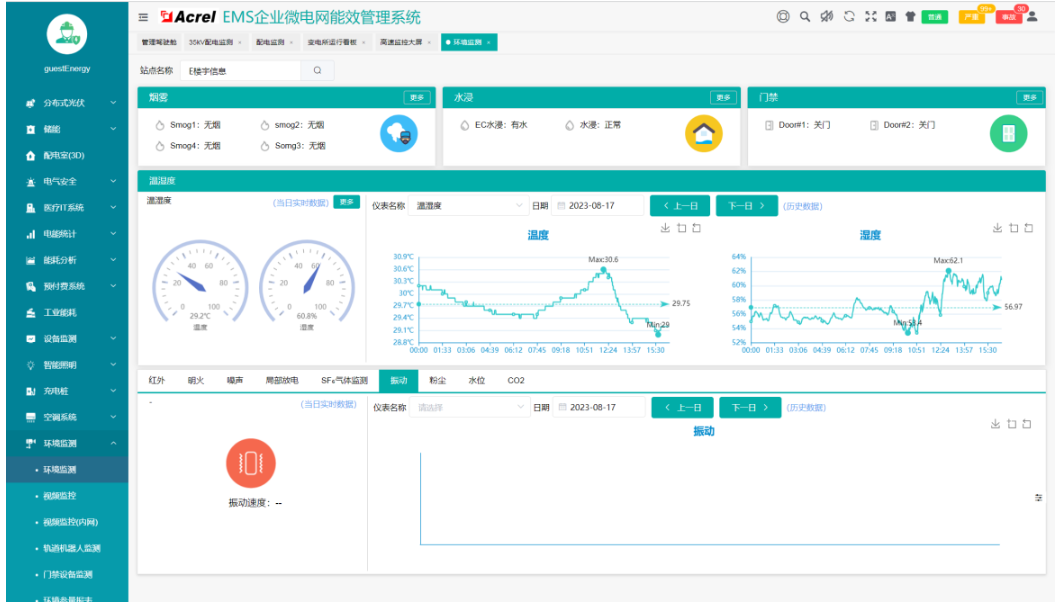Viewport: 1055px width, 607px height.
Task: Collapse the 环境监测 parent sidebar menu
Action: 67,444
